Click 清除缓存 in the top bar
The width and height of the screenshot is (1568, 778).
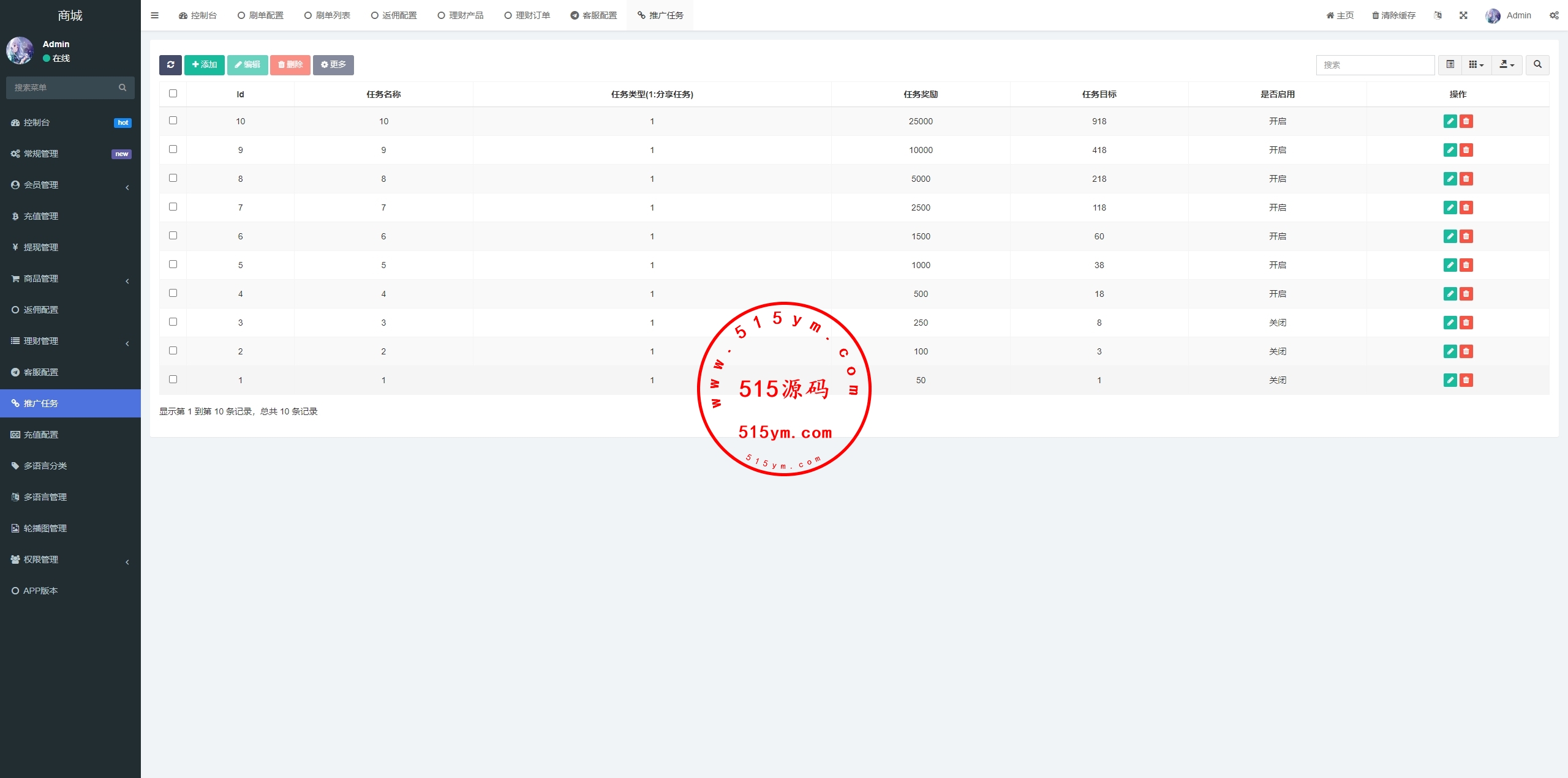1393,15
